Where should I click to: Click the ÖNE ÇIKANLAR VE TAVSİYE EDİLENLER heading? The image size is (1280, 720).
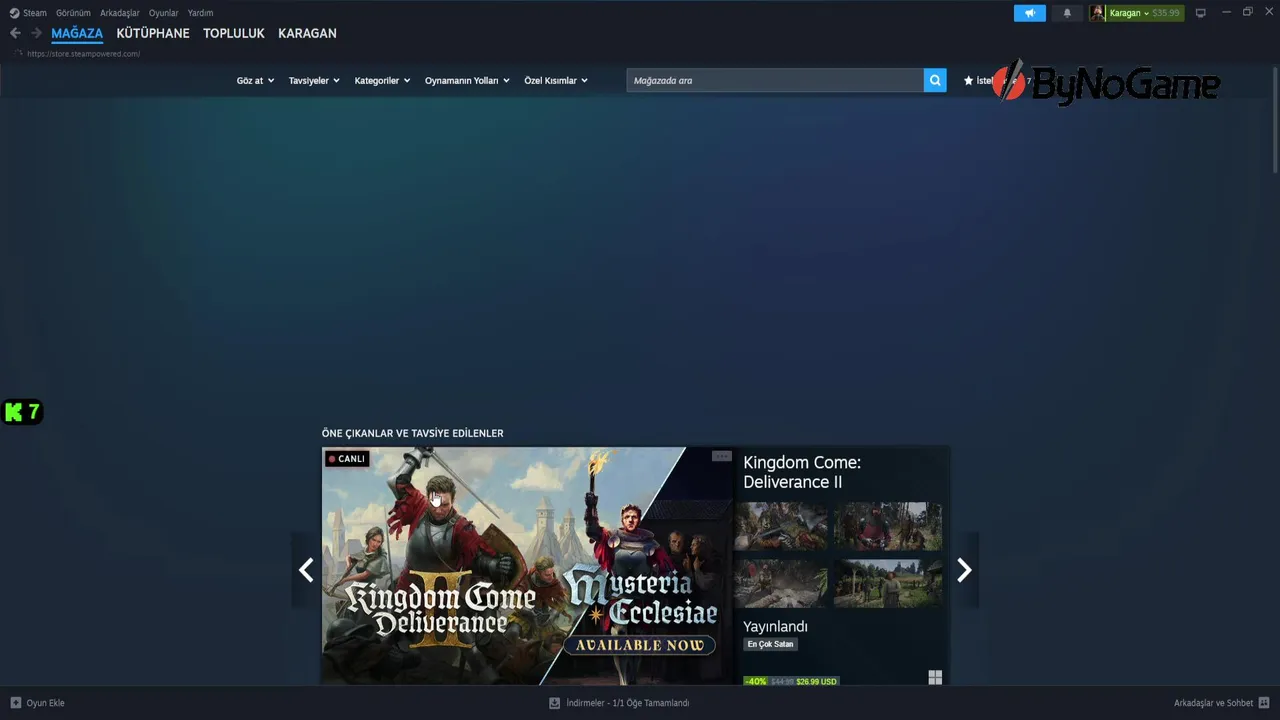click(x=412, y=433)
